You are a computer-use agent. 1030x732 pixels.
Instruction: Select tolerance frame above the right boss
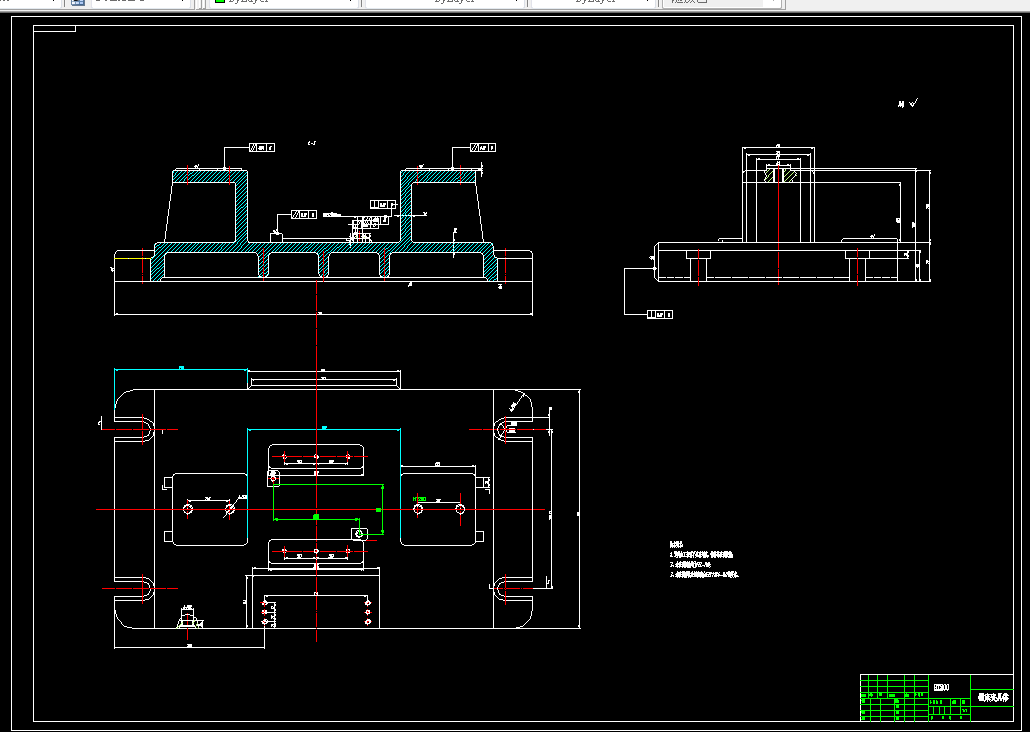(483, 148)
